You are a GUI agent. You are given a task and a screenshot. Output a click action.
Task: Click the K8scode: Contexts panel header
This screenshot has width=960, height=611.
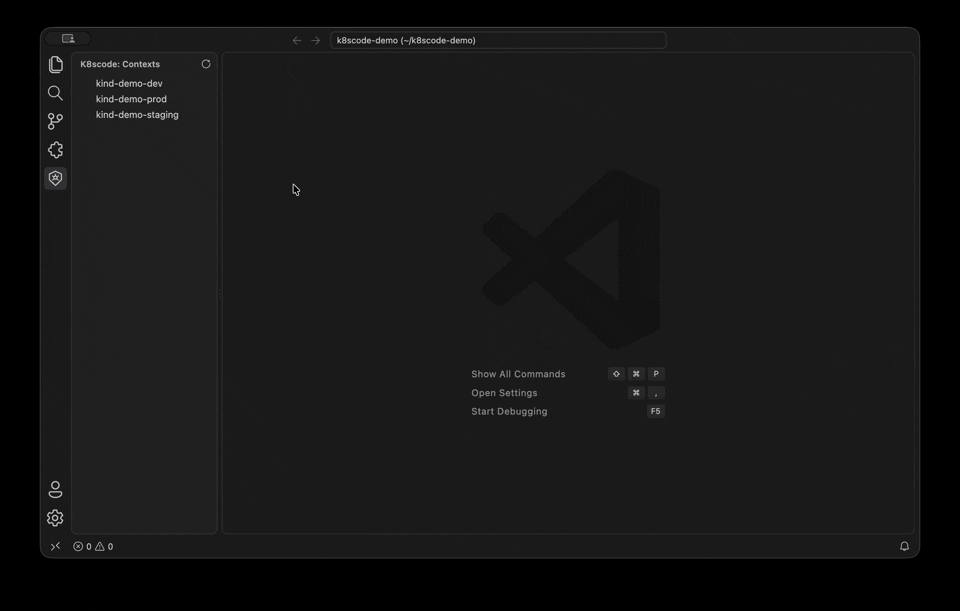pyautogui.click(x=120, y=64)
